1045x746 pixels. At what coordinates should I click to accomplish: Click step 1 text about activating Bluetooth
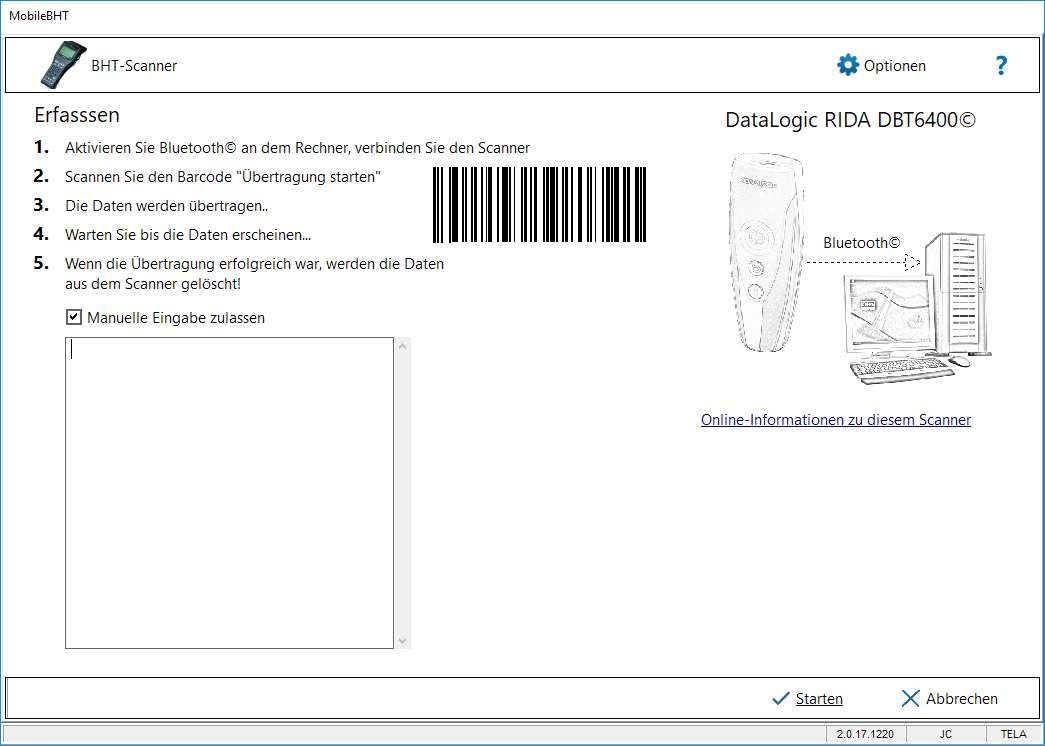pos(297,148)
